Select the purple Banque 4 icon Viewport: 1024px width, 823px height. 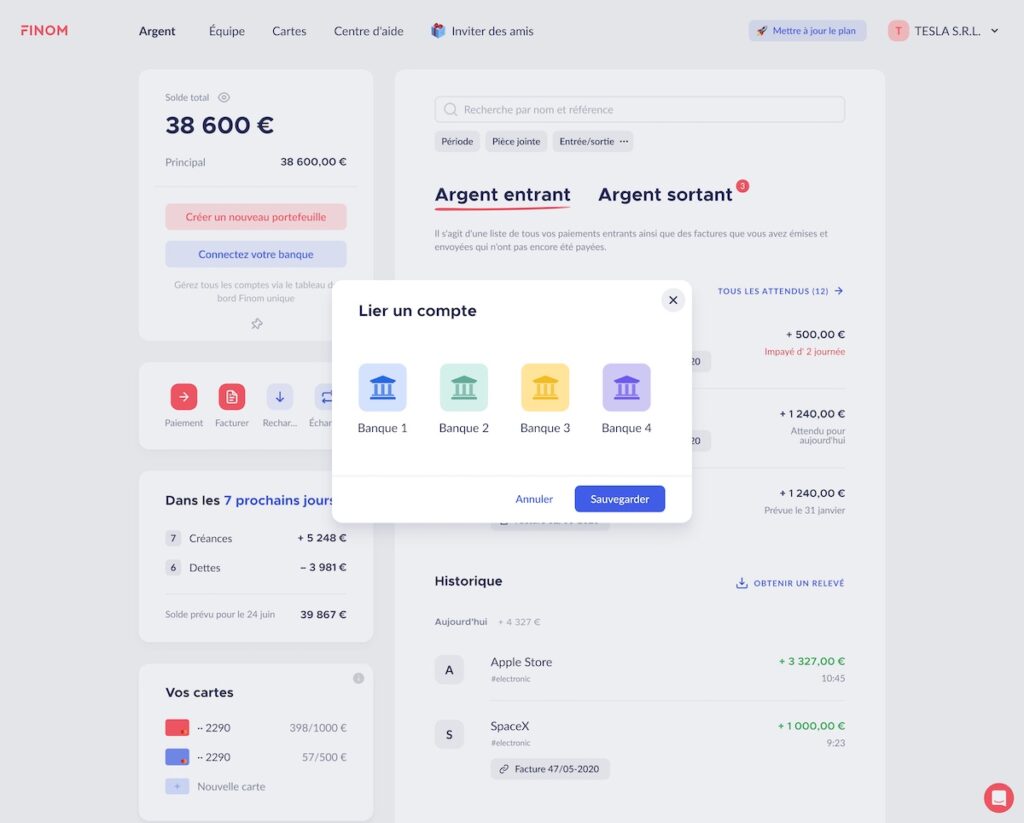(x=626, y=387)
